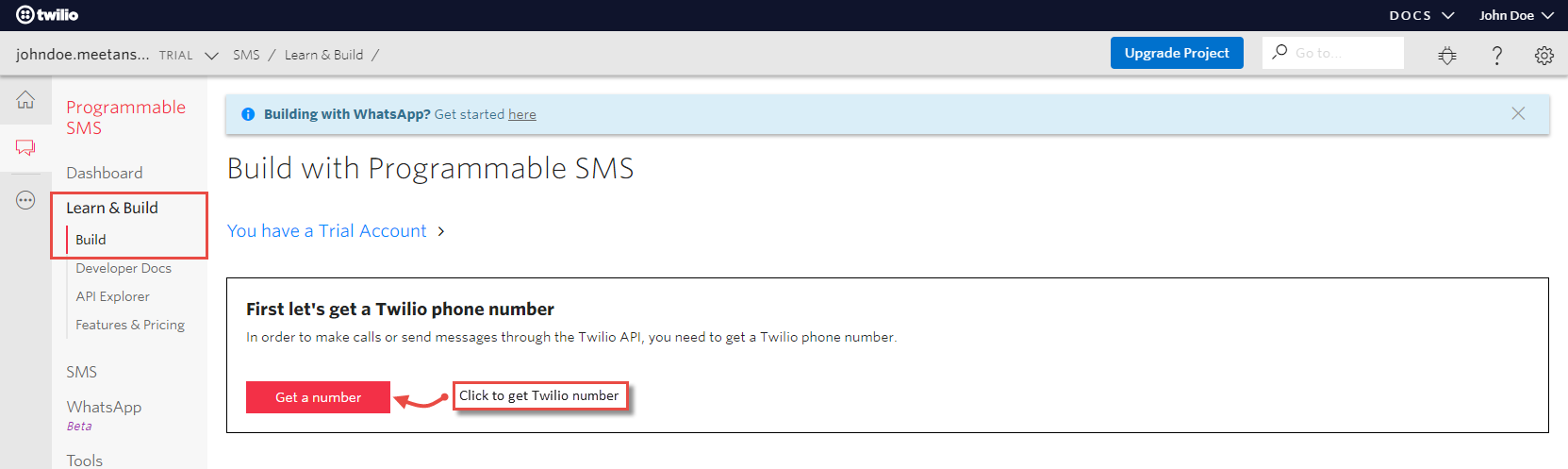
Task: Click the Get a number button
Action: point(318,397)
